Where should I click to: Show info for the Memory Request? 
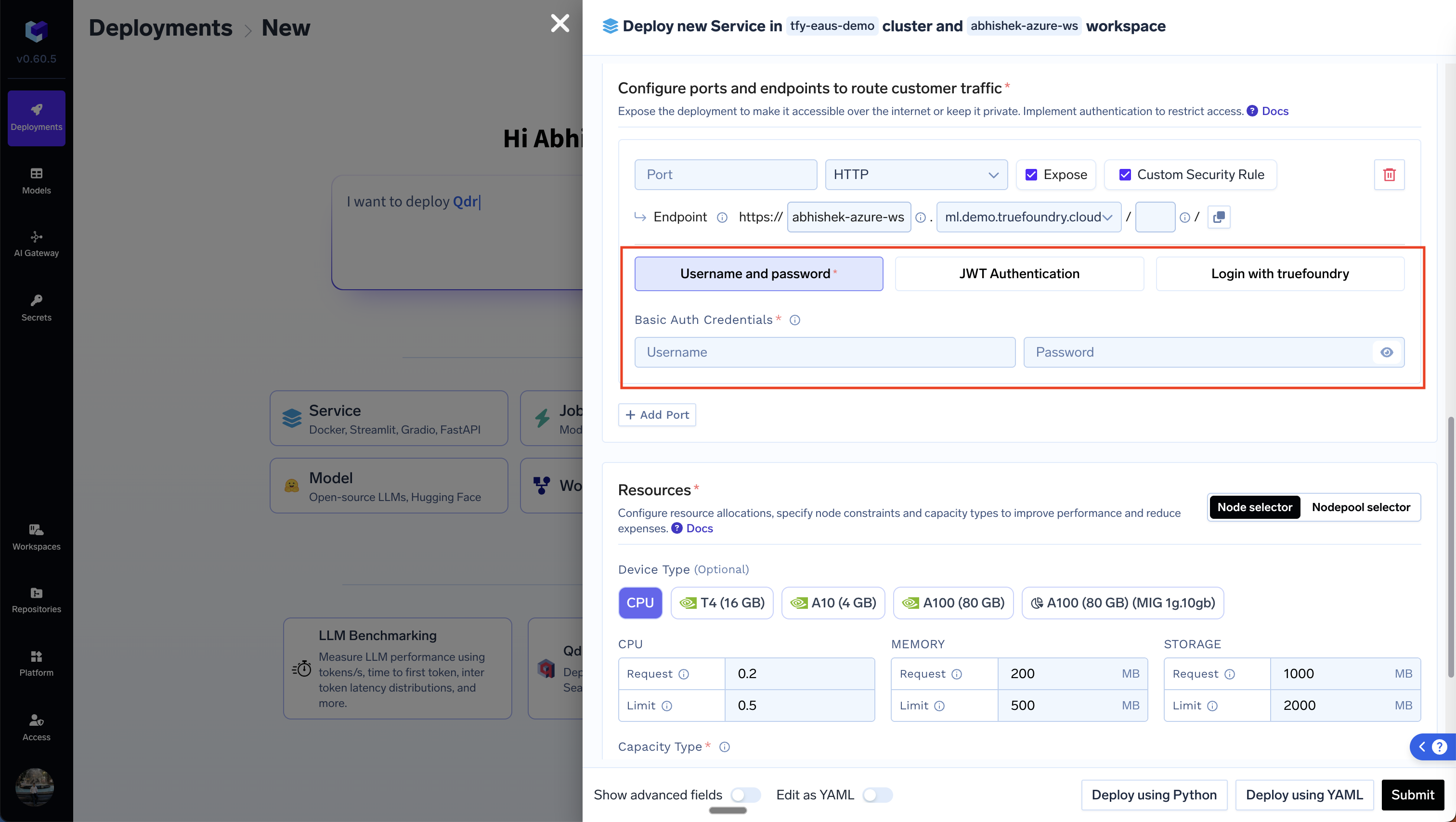tap(956, 674)
